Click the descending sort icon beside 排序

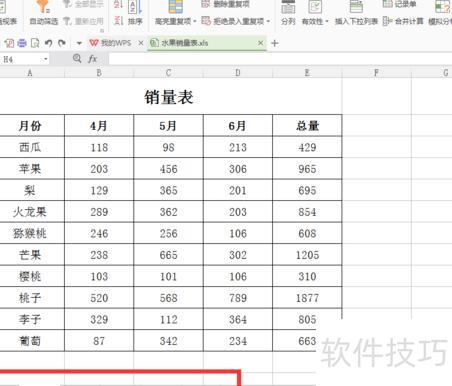[118, 21]
